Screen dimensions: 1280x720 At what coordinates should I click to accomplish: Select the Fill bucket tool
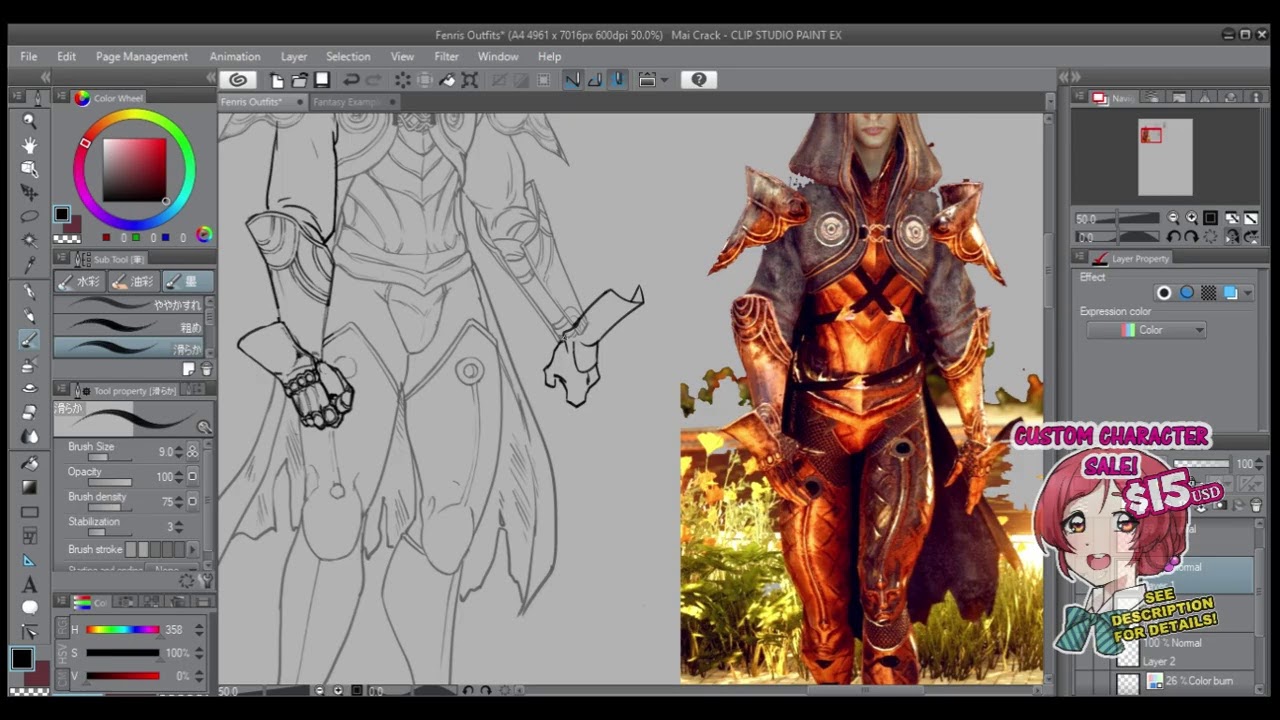(30, 463)
